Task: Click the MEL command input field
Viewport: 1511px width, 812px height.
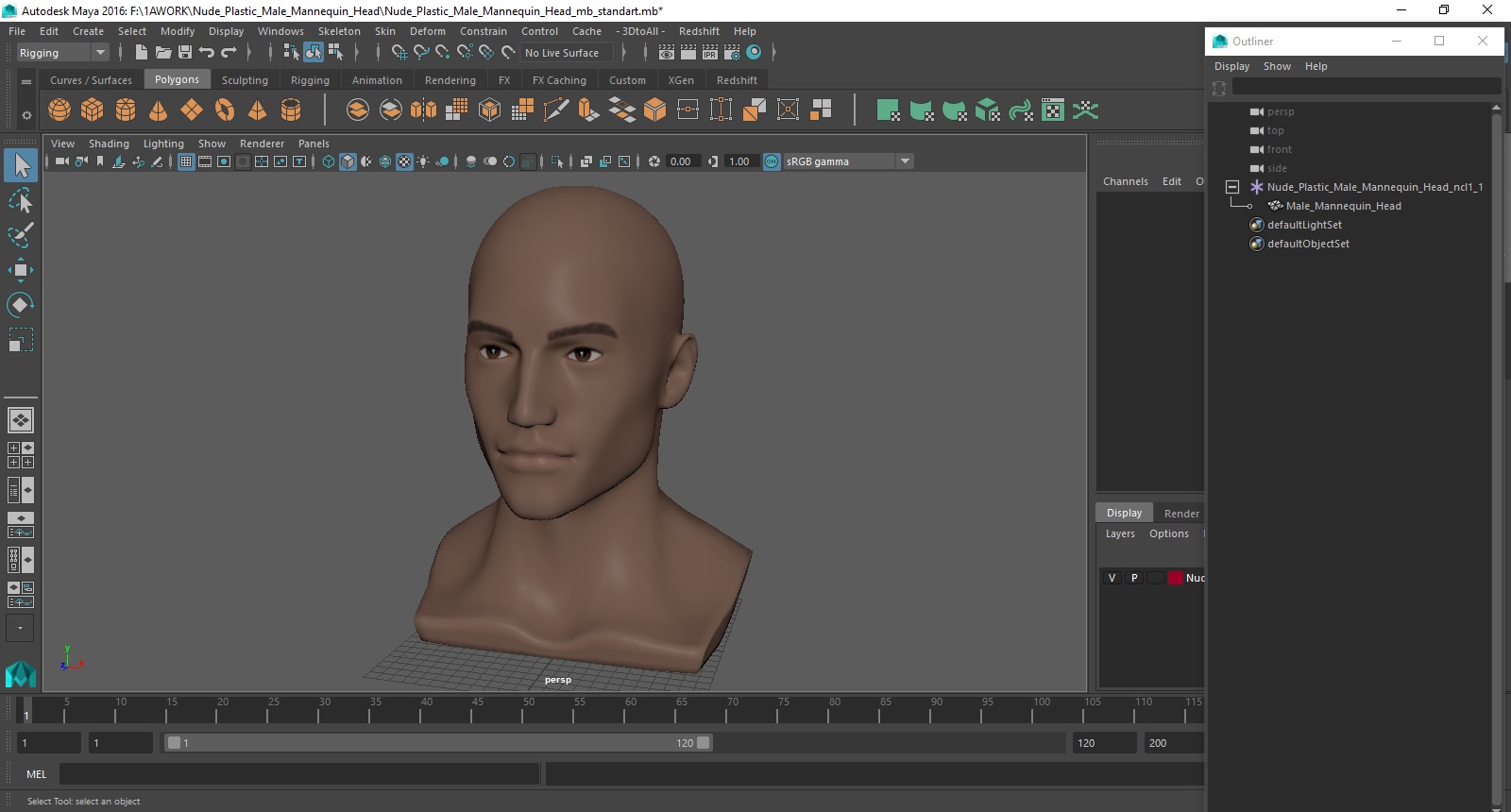Action: [x=299, y=774]
